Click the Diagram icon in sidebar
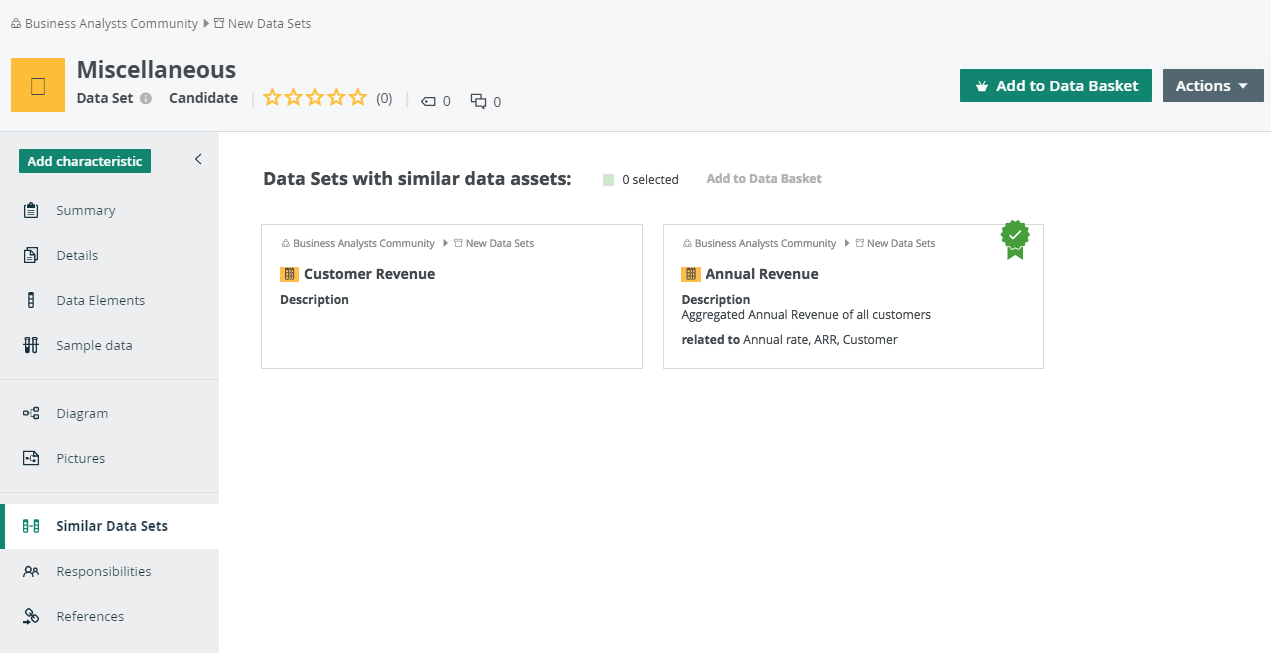 31,413
